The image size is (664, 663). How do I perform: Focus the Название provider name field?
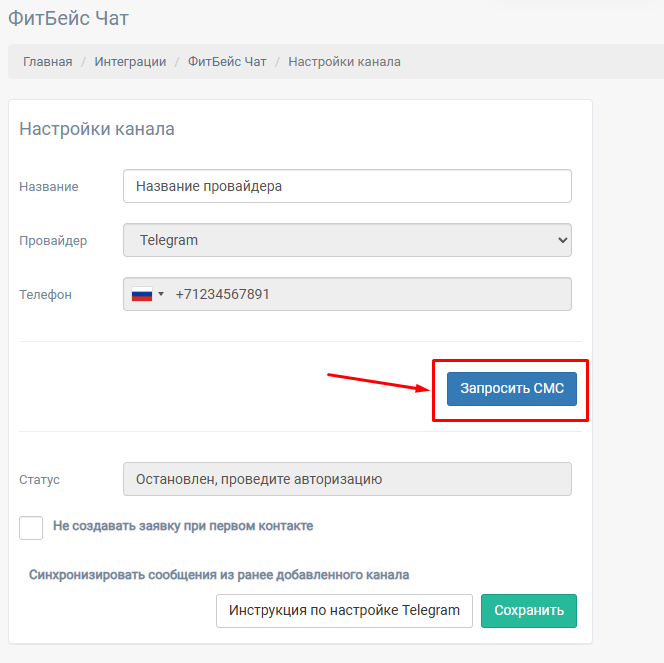point(347,186)
